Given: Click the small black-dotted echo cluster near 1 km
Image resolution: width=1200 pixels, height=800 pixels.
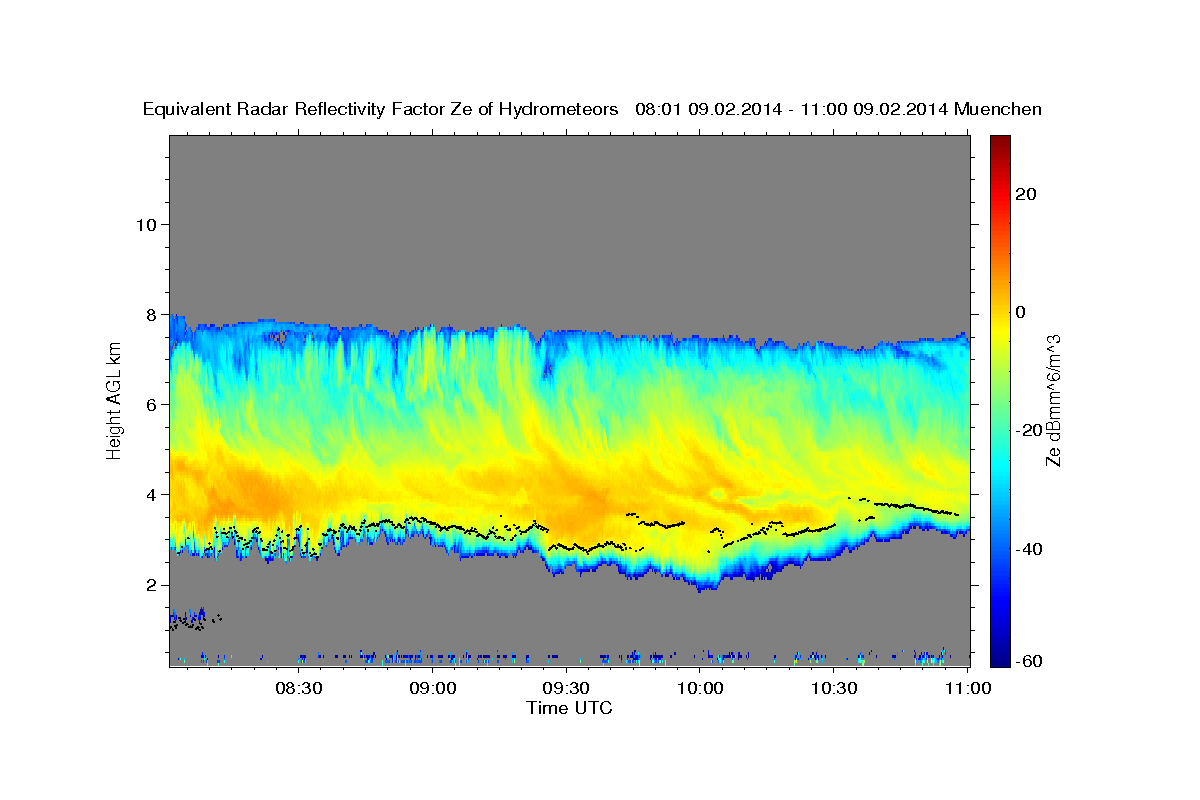Looking at the screenshot, I should 195,620.
